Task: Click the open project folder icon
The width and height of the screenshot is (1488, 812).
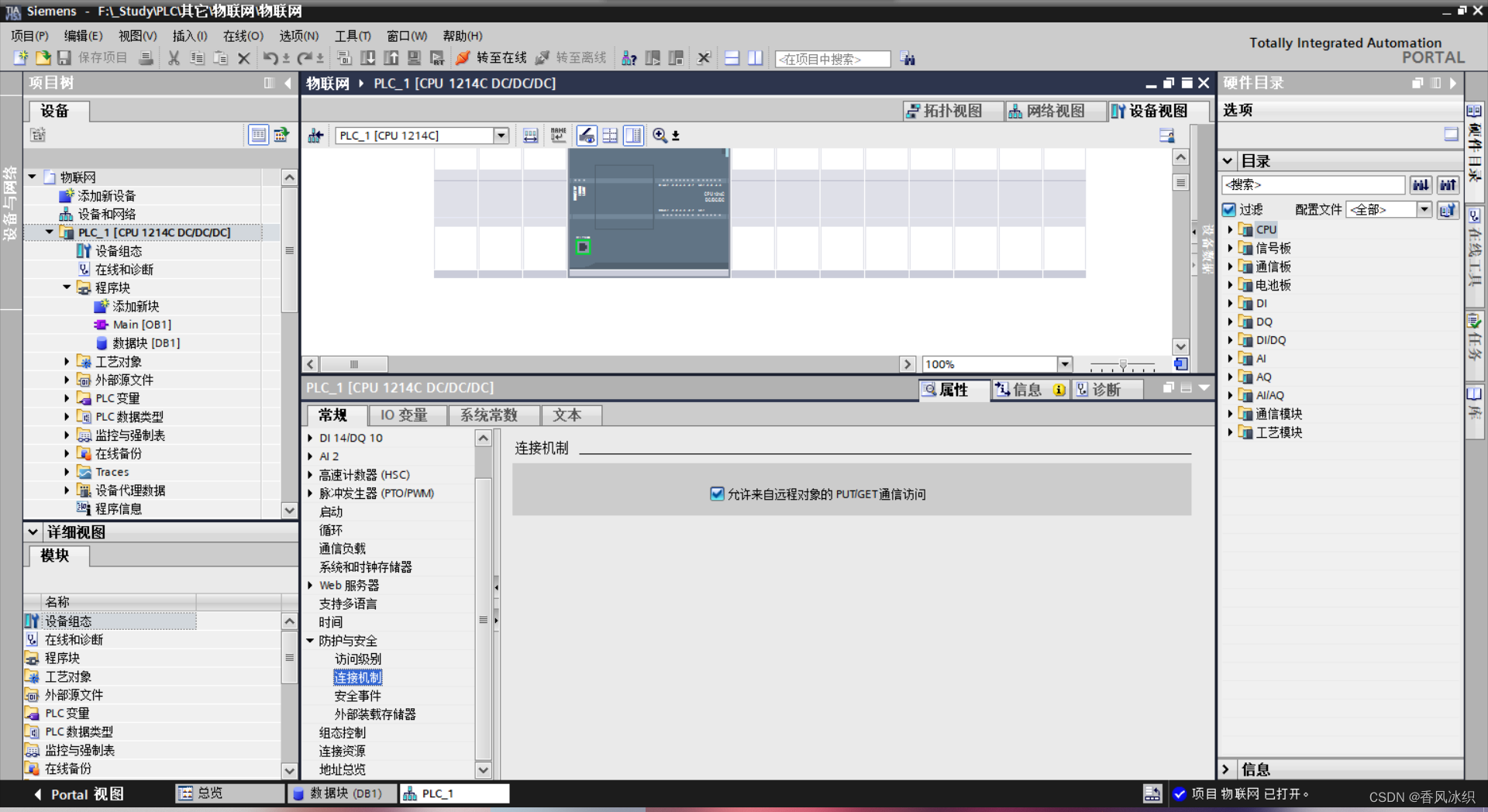Action: pos(43,58)
